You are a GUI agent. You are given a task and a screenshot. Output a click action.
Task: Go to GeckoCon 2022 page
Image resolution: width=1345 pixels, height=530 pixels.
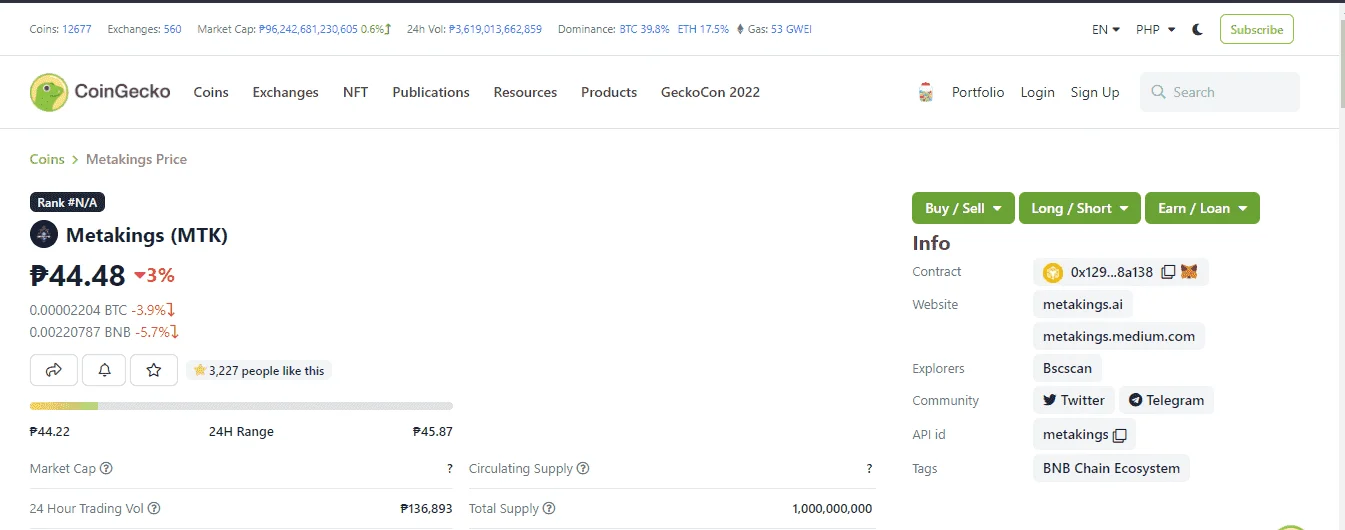(710, 92)
